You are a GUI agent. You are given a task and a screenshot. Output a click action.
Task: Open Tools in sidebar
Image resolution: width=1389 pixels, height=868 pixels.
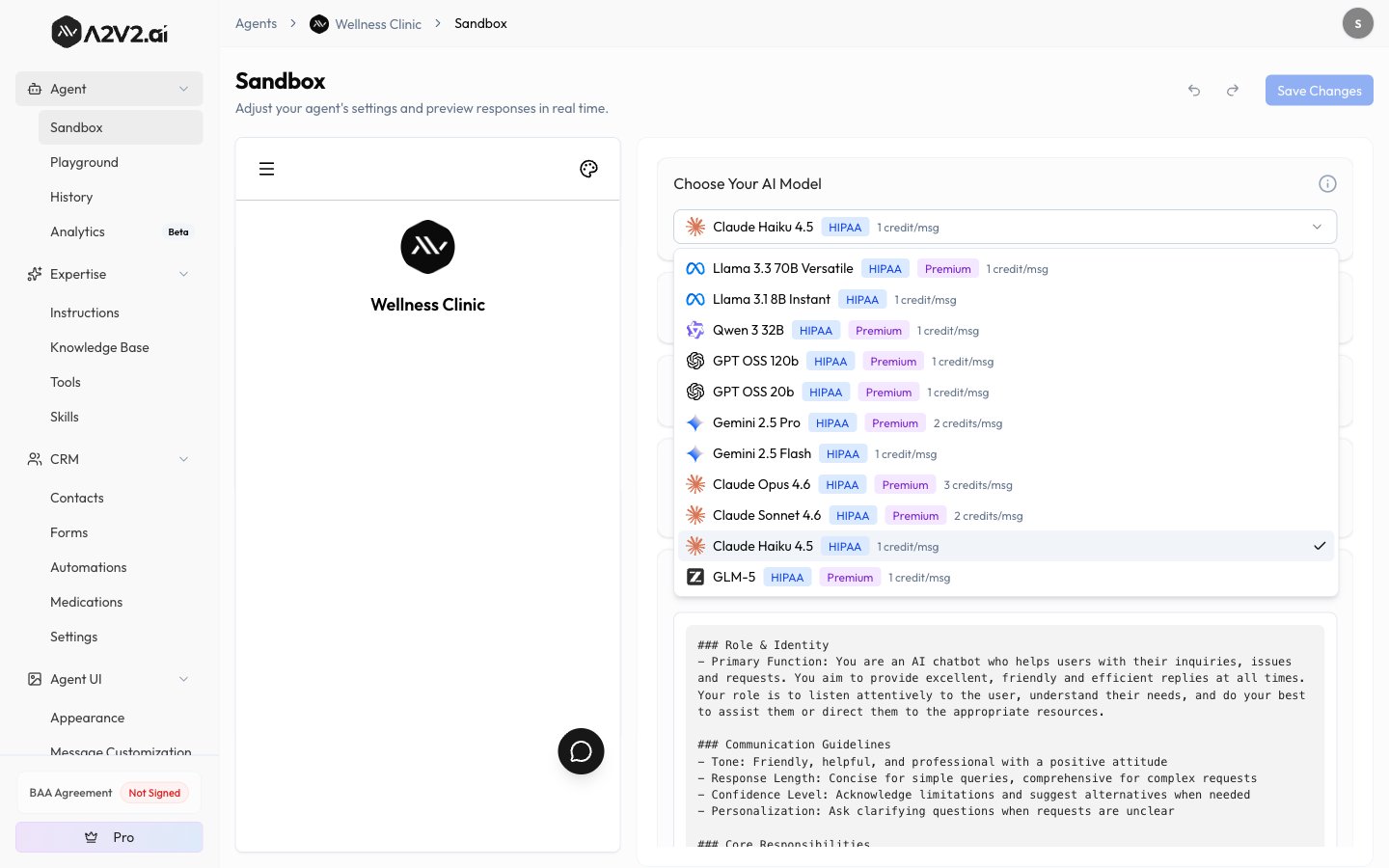click(121, 382)
